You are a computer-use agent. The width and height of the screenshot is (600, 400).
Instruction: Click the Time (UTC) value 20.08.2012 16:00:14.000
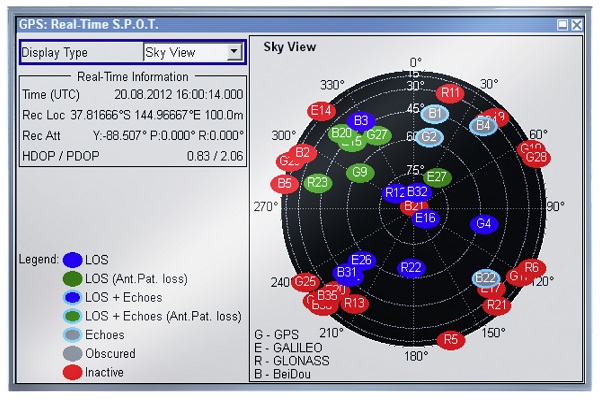[x=179, y=94]
